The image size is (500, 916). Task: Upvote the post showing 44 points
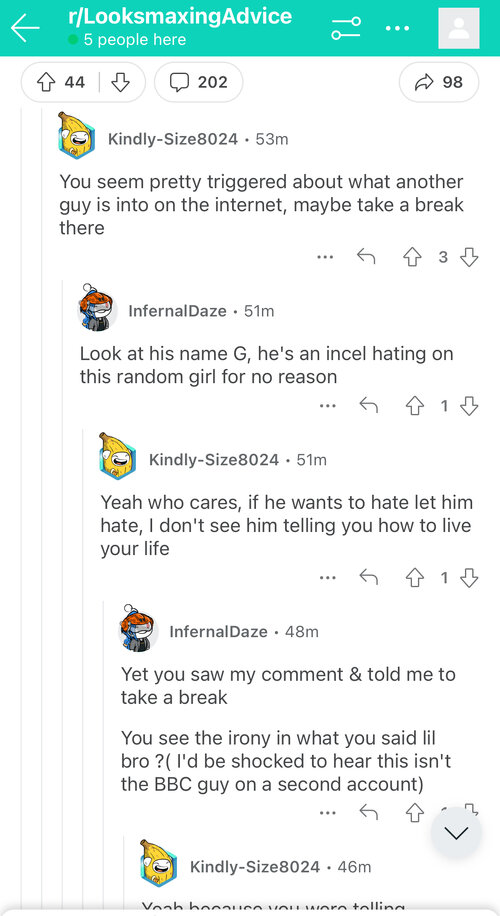[x=46, y=82]
